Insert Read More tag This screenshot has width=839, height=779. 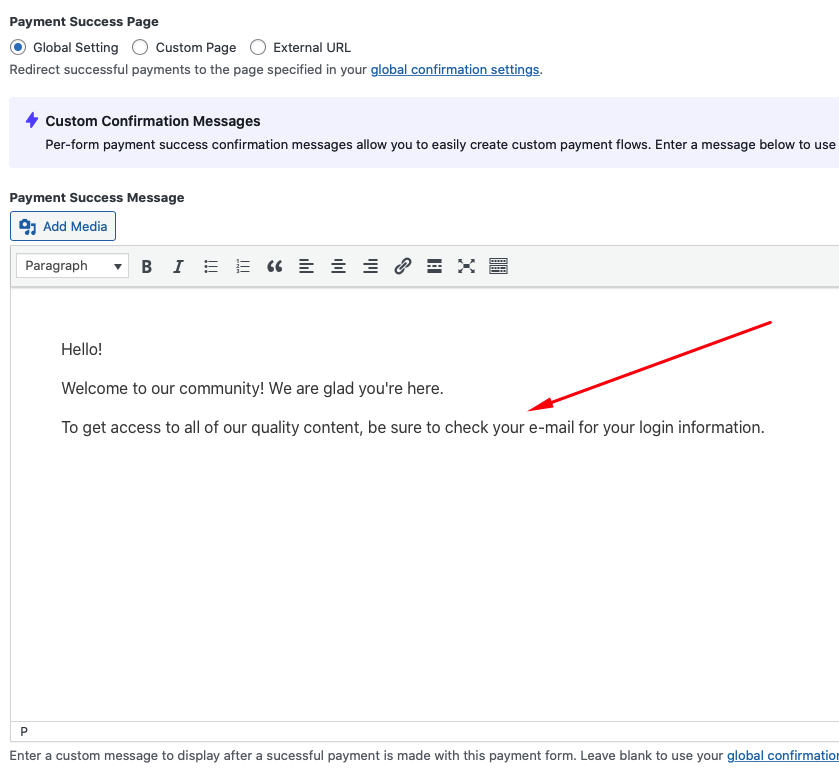[x=435, y=266]
